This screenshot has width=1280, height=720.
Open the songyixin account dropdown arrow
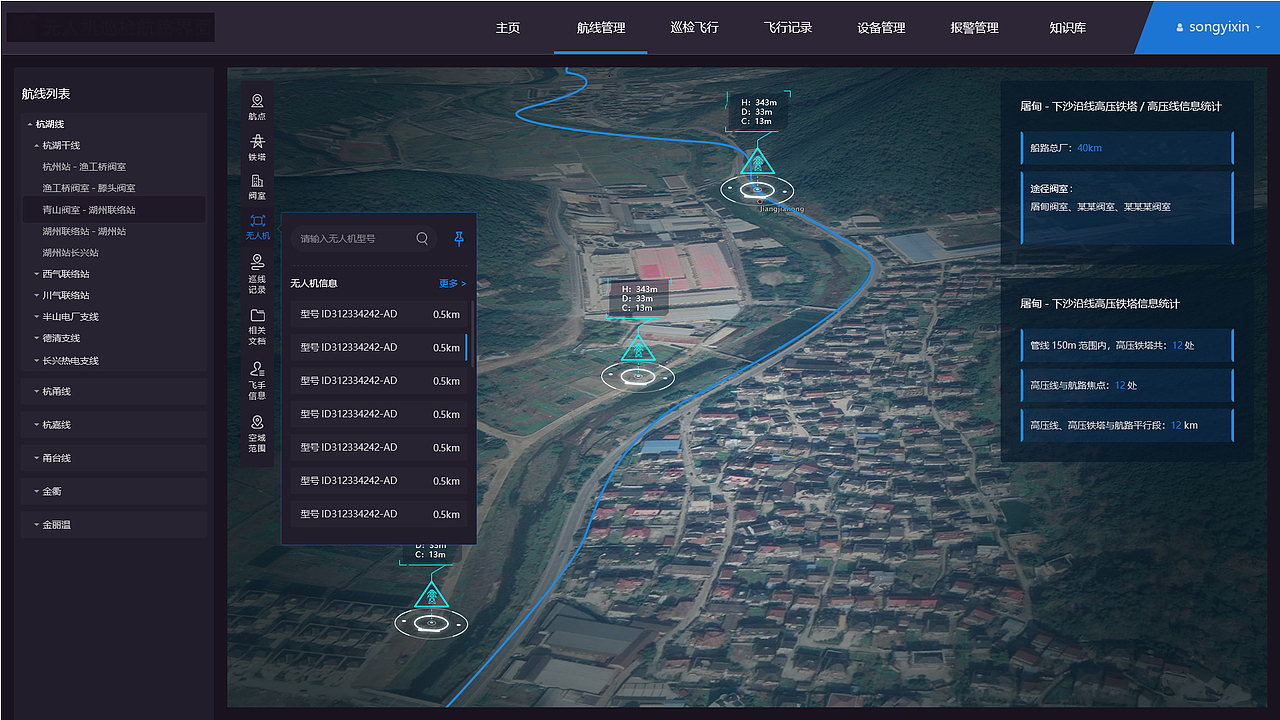(1258, 28)
